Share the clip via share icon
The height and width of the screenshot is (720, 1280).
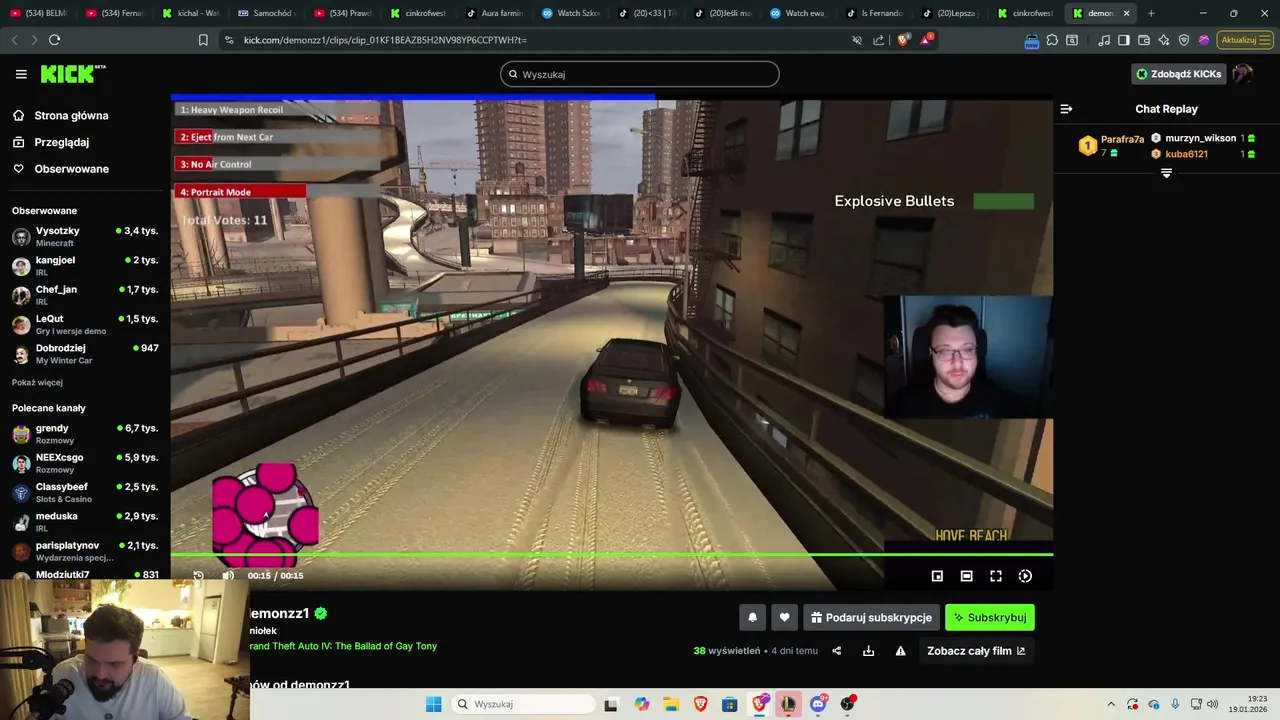(x=837, y=651)
